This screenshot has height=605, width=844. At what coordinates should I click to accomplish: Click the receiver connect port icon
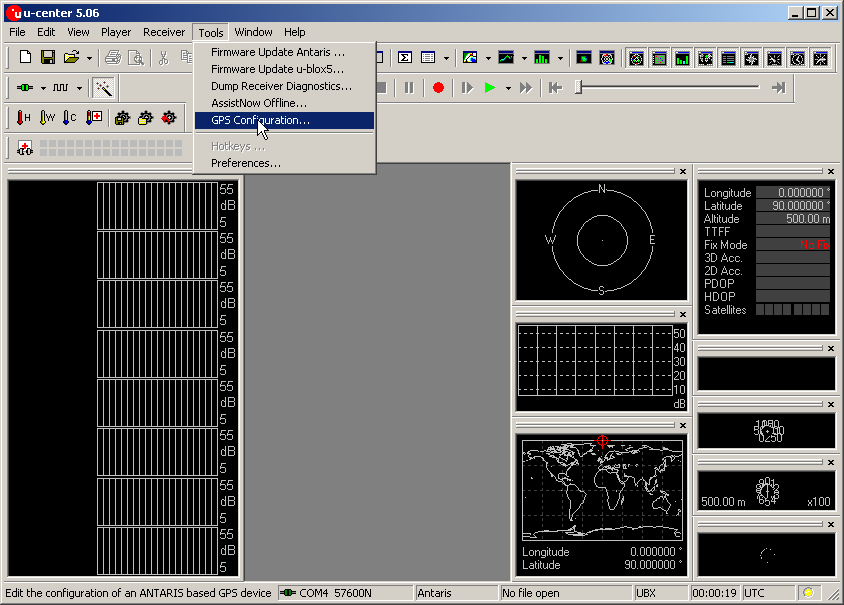tap(25, 87)
